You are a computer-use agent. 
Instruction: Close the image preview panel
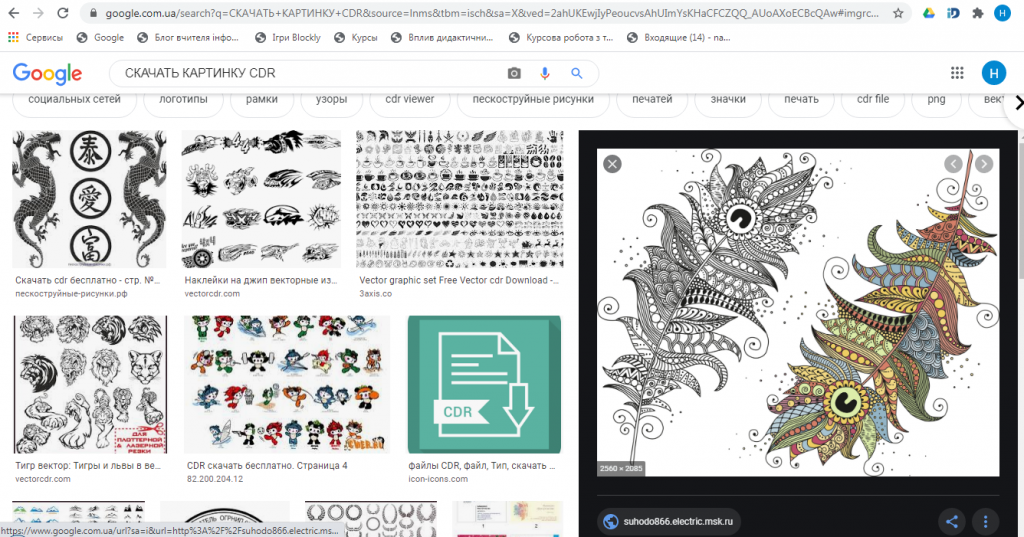612,164
